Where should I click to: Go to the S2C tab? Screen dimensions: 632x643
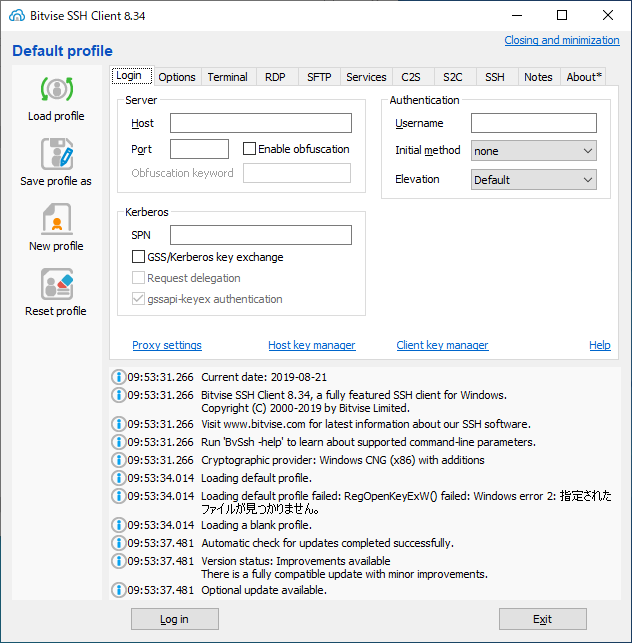point(453,77)
